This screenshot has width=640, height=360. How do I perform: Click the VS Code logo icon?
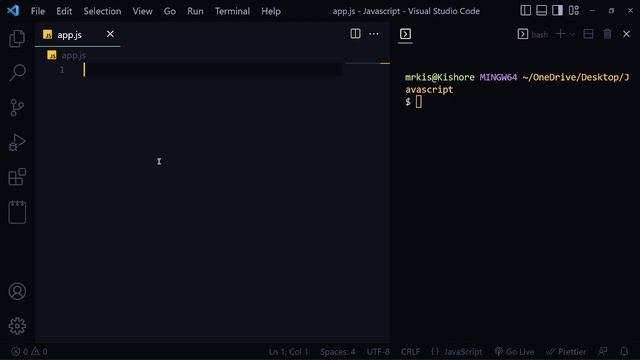[x=13, y=10]
